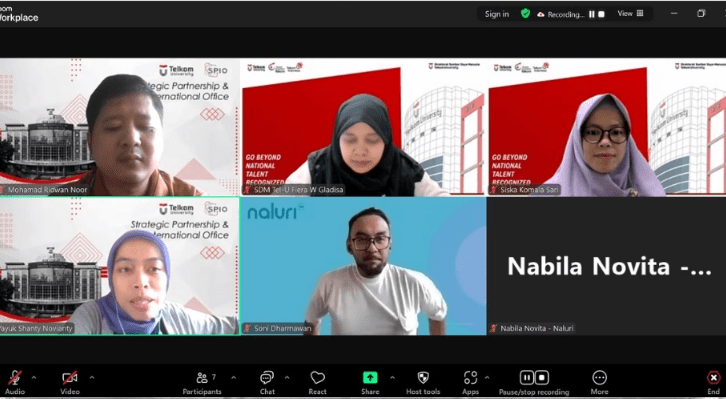Pause recording in the bottom toolbar
The width and height of the screenshot is (726, 399).
click(x=527, y=378)
